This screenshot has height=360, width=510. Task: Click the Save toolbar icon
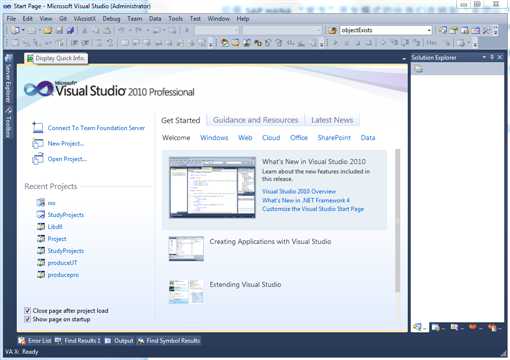click(x=59, y=30)
